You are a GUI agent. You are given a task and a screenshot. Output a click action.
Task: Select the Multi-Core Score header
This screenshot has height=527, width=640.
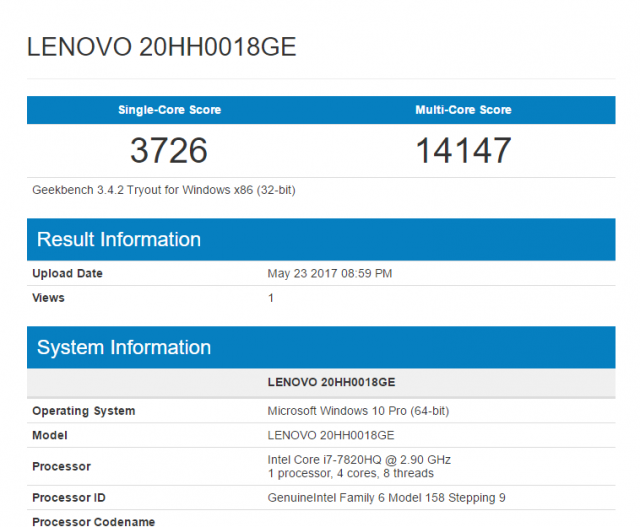point(463,110)
